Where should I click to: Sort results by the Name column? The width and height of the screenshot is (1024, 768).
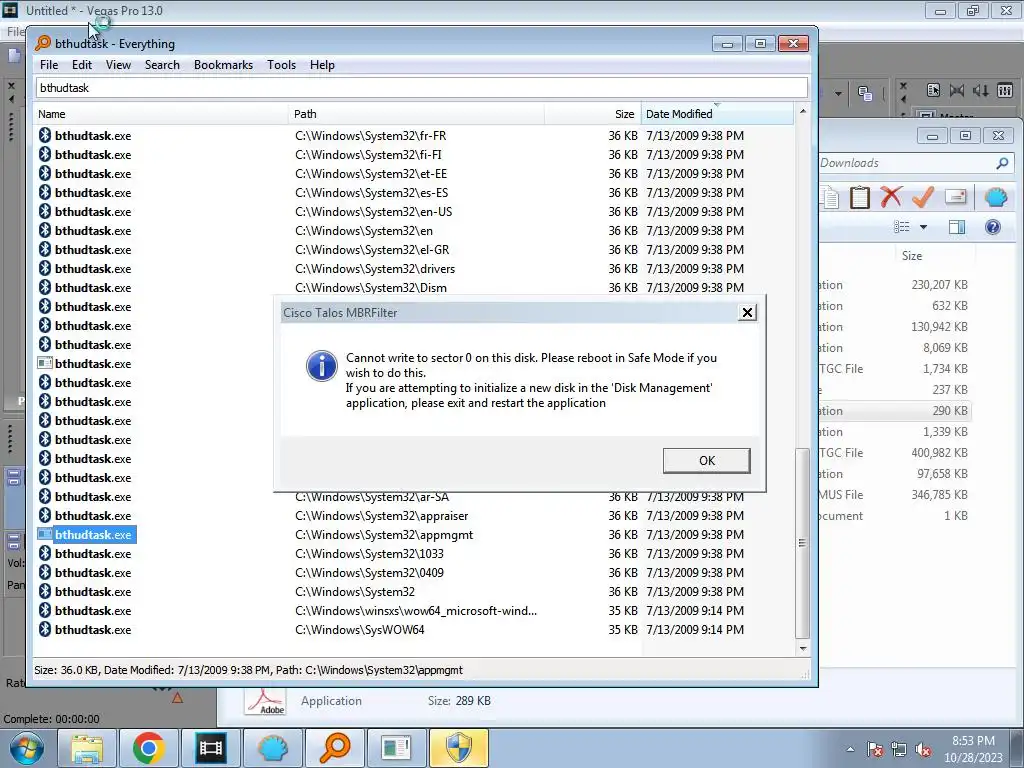pos(161,114)
